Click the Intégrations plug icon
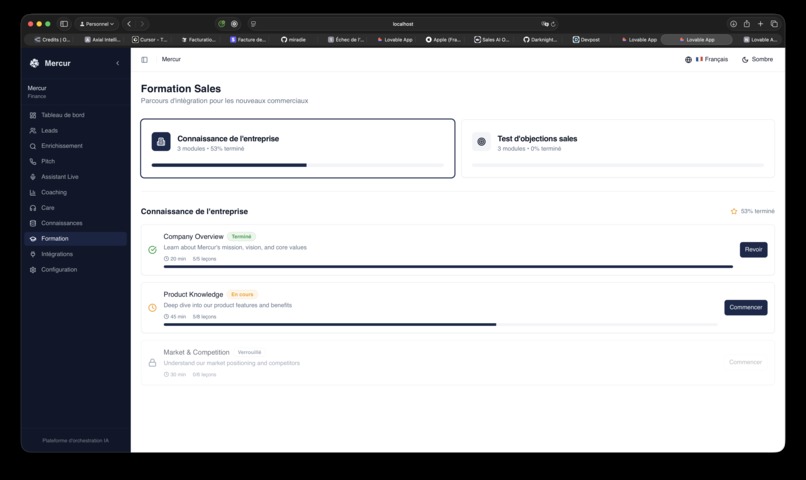Image resolution: width=806 pixels, height=480 pixels. (33, 254)
